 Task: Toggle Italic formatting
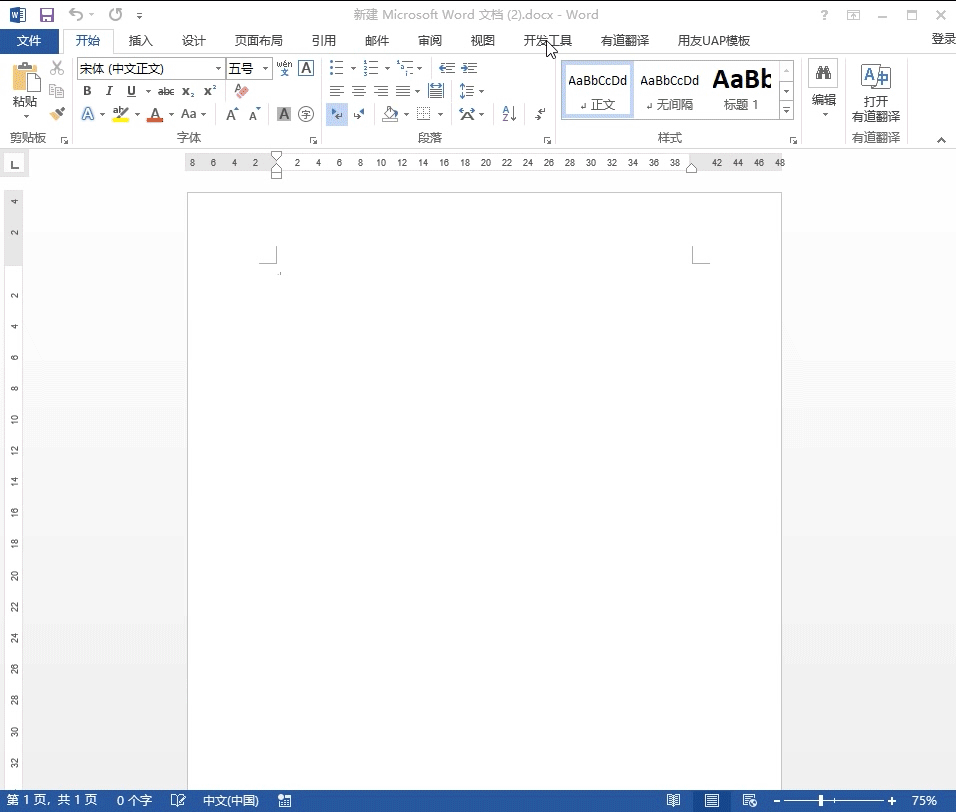click(109, 91)
